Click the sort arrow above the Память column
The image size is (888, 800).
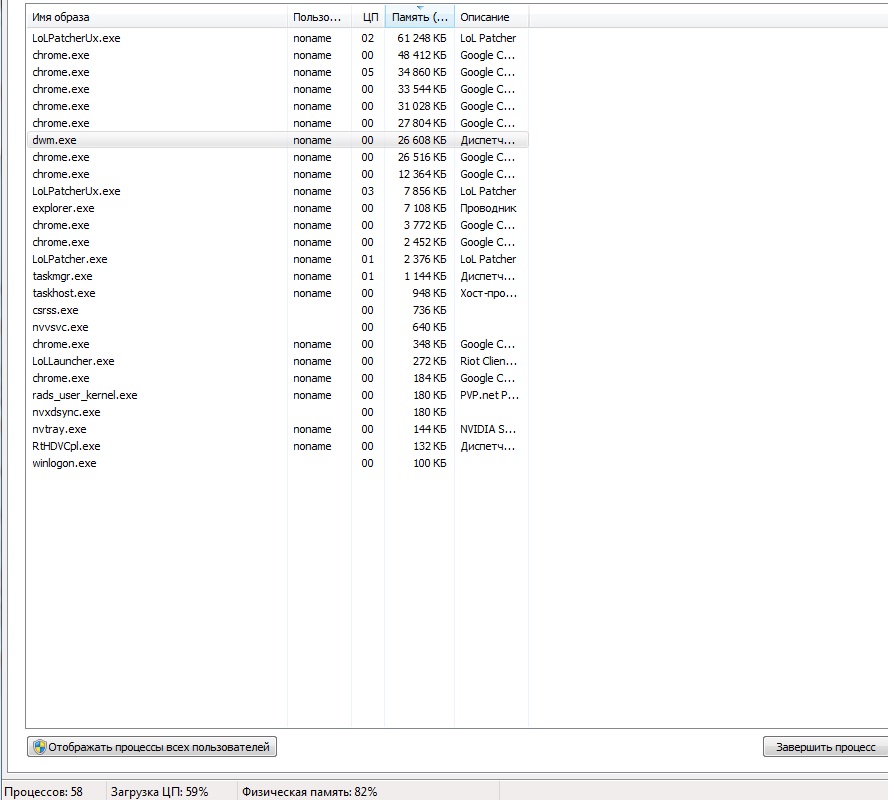point(419,8)
